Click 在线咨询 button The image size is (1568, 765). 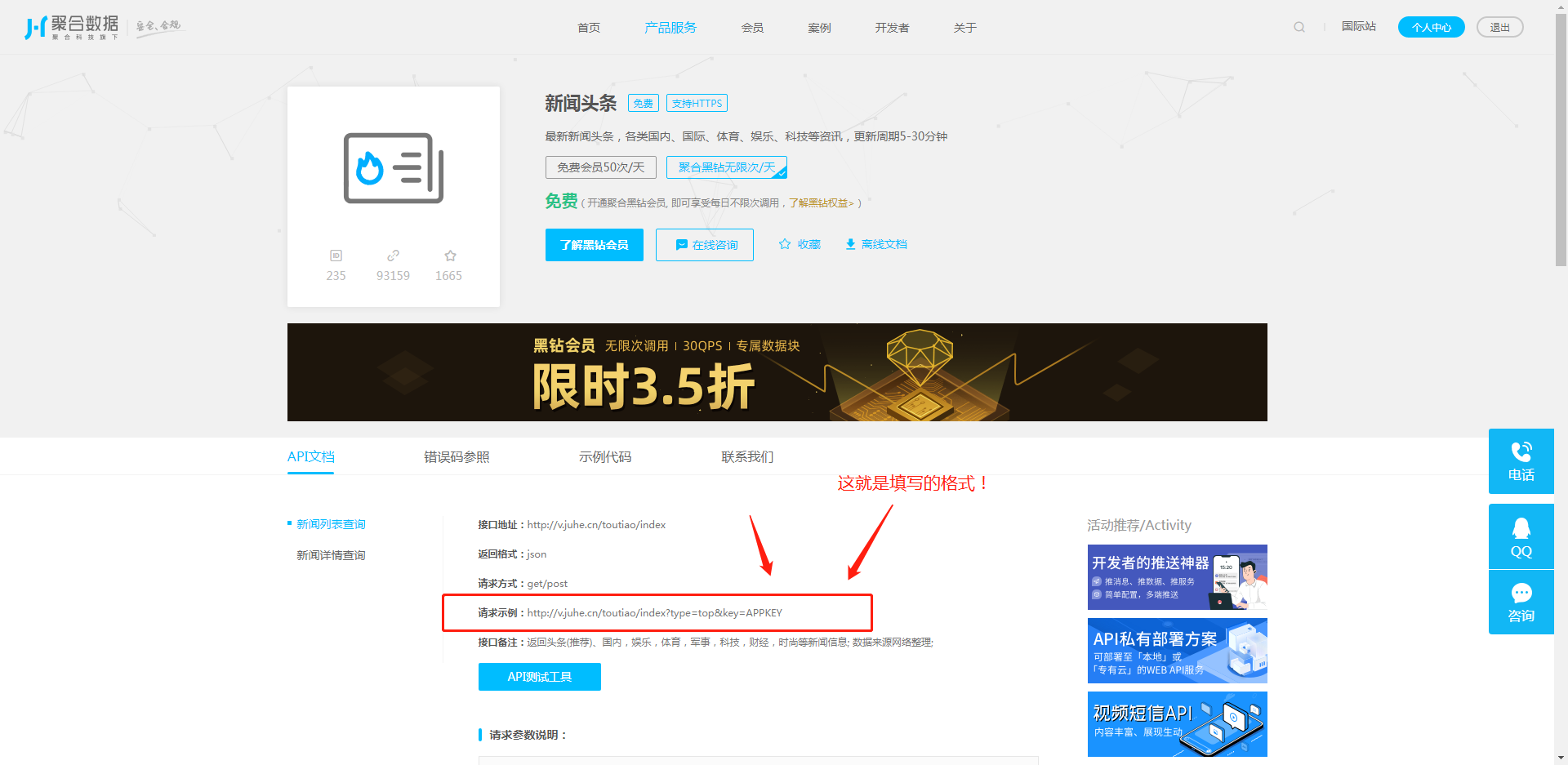705,245
